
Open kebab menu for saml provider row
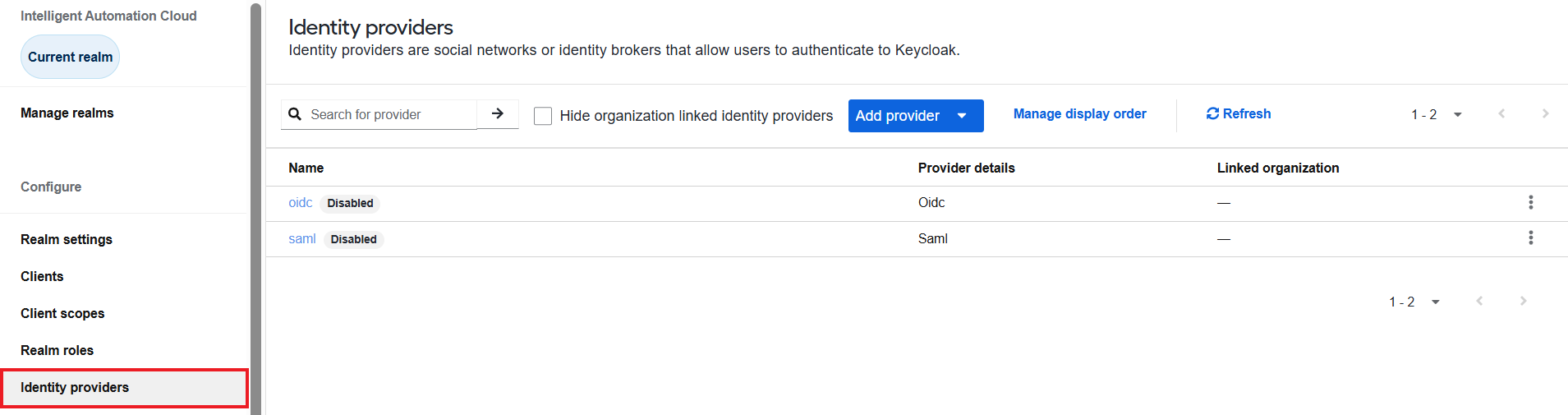(1530, 237)
